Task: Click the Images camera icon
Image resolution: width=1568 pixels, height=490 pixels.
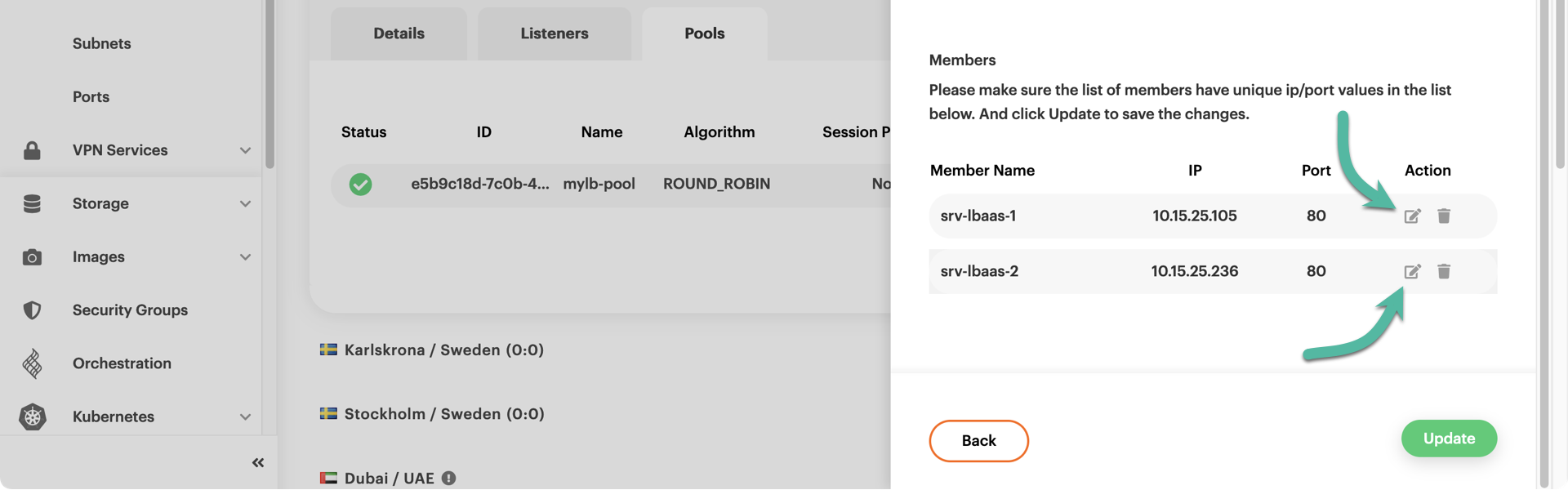Action: coord(32,257)
